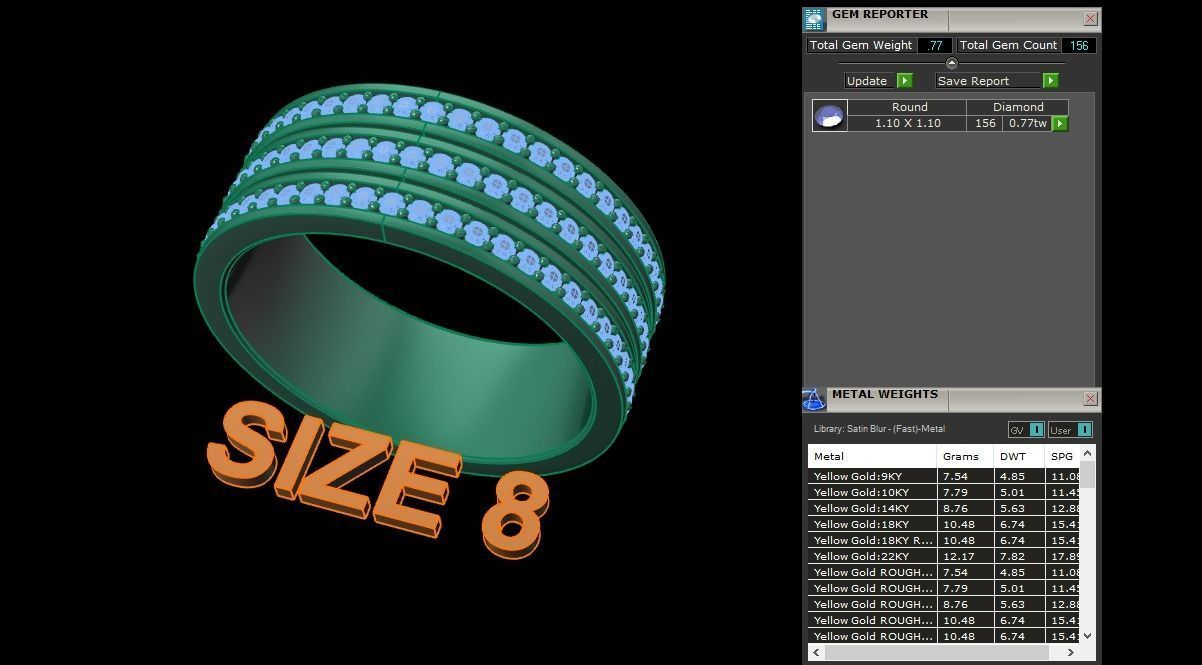Close the Metal Weights panel
This screenshot has width=1202, height=665.
click(1090, 399)
